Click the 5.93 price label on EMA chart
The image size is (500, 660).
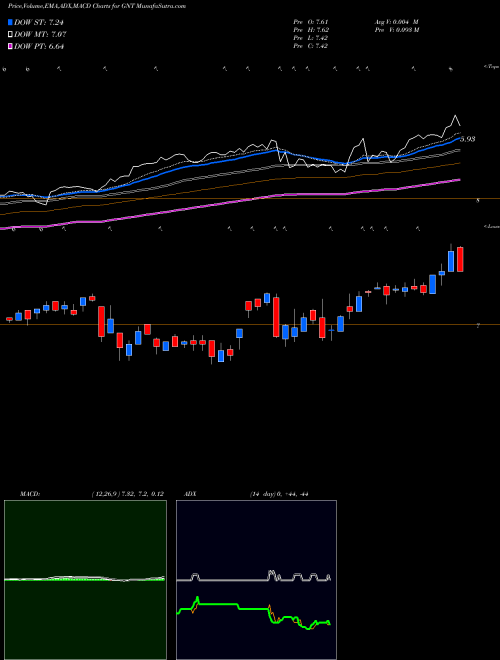click(467, 139)
